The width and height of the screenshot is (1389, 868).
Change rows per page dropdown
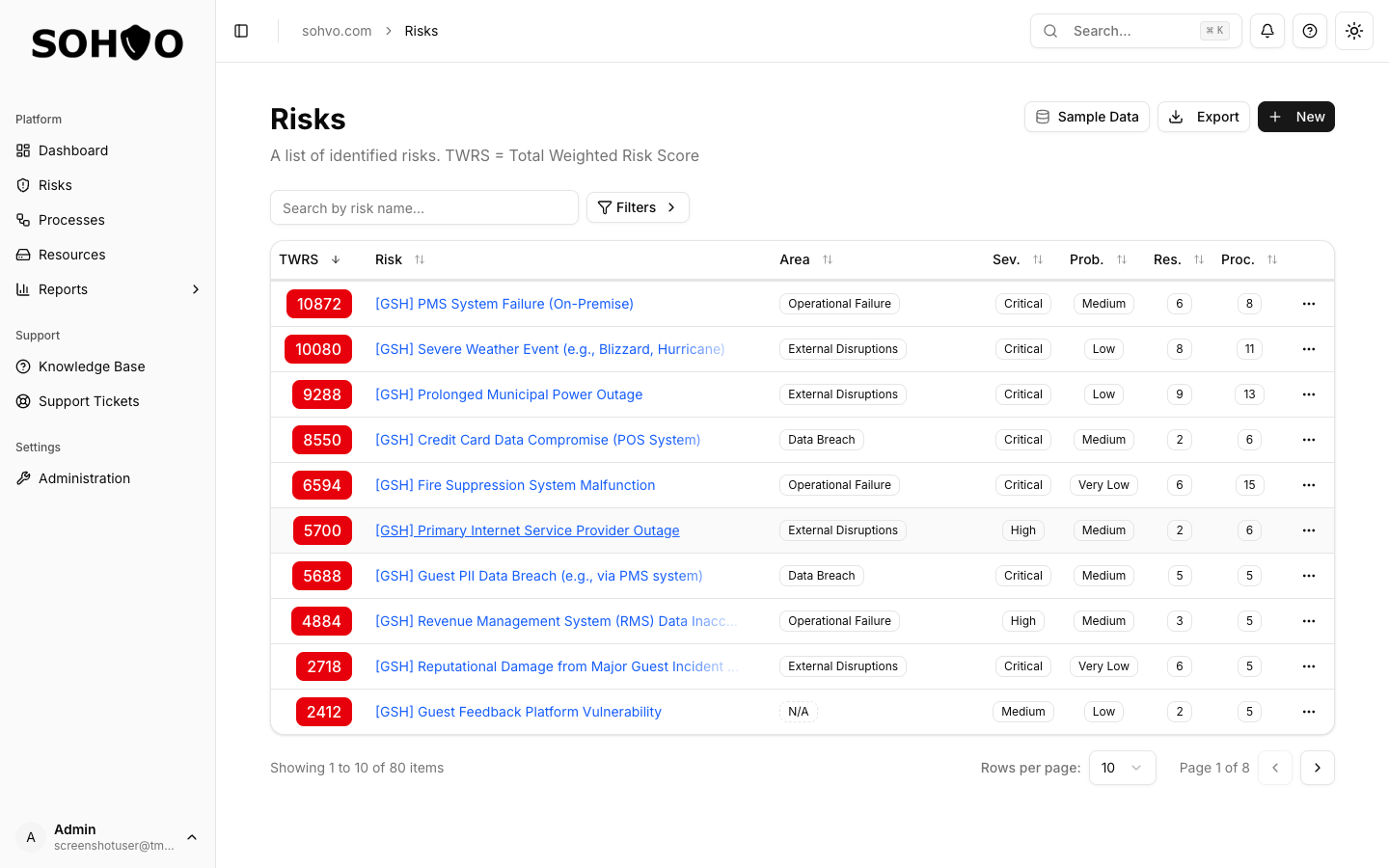1122,768
